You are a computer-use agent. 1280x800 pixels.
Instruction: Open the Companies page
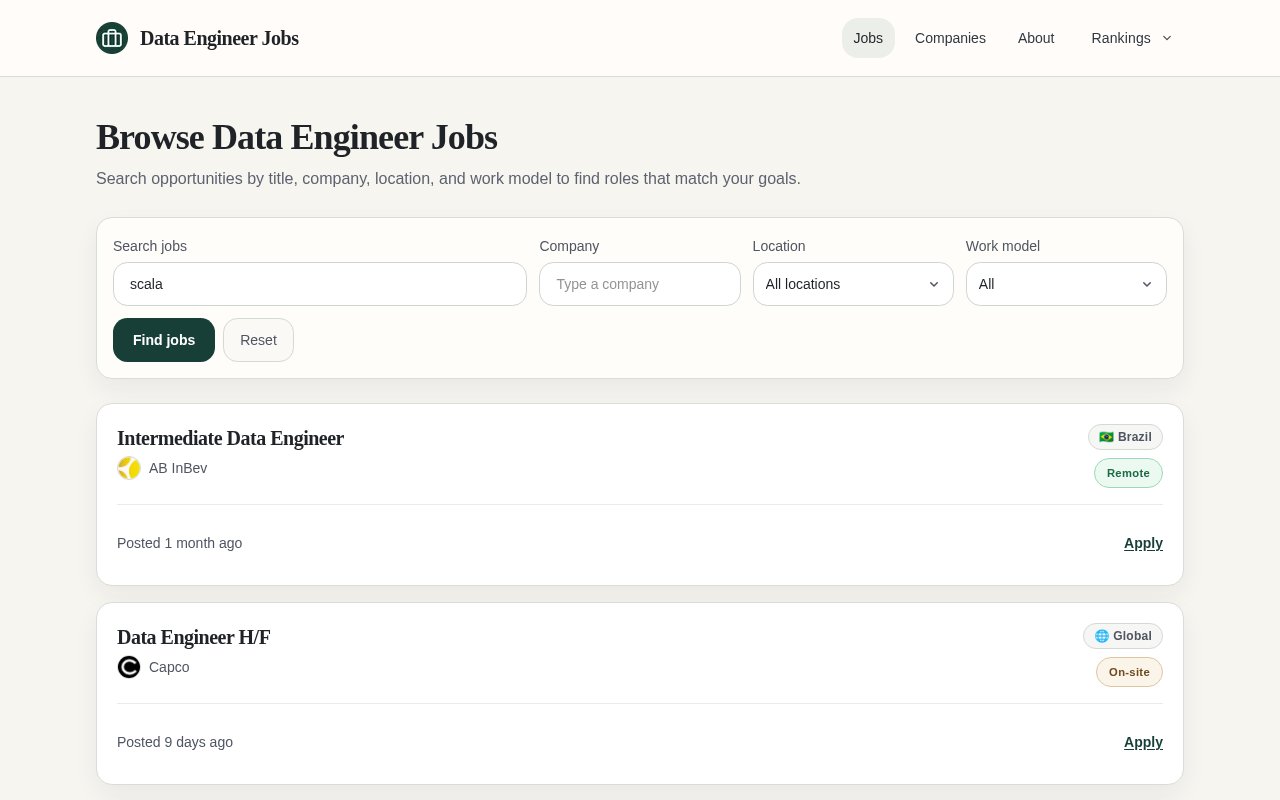pos(950,38)
